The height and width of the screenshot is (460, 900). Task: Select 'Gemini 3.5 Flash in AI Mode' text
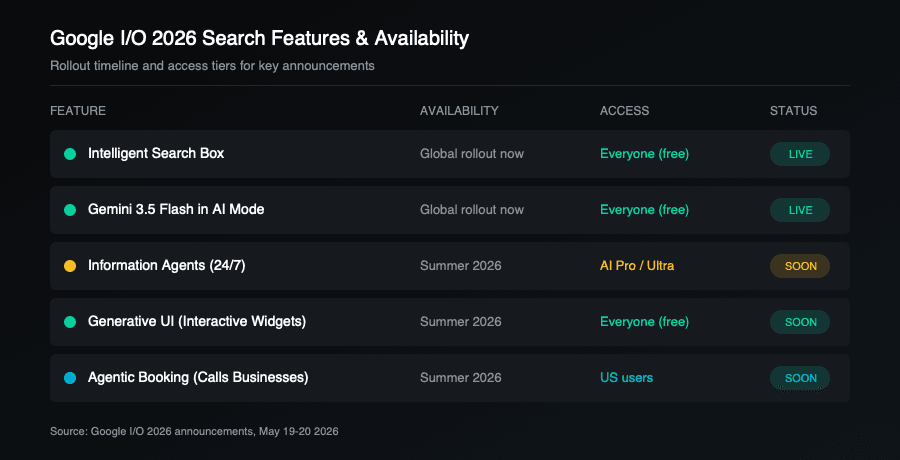176,210
